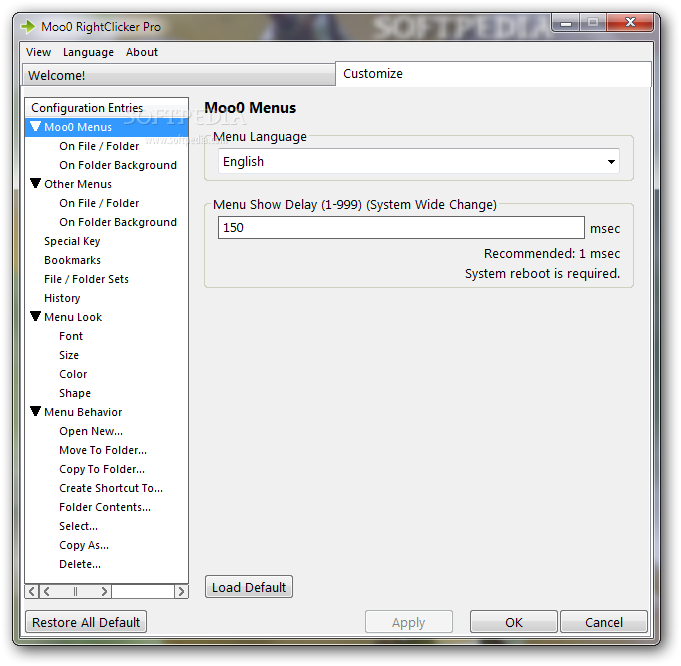Screen dimensions: 681x666
Task: Open the Delete... entry
Action: (80, 564)
